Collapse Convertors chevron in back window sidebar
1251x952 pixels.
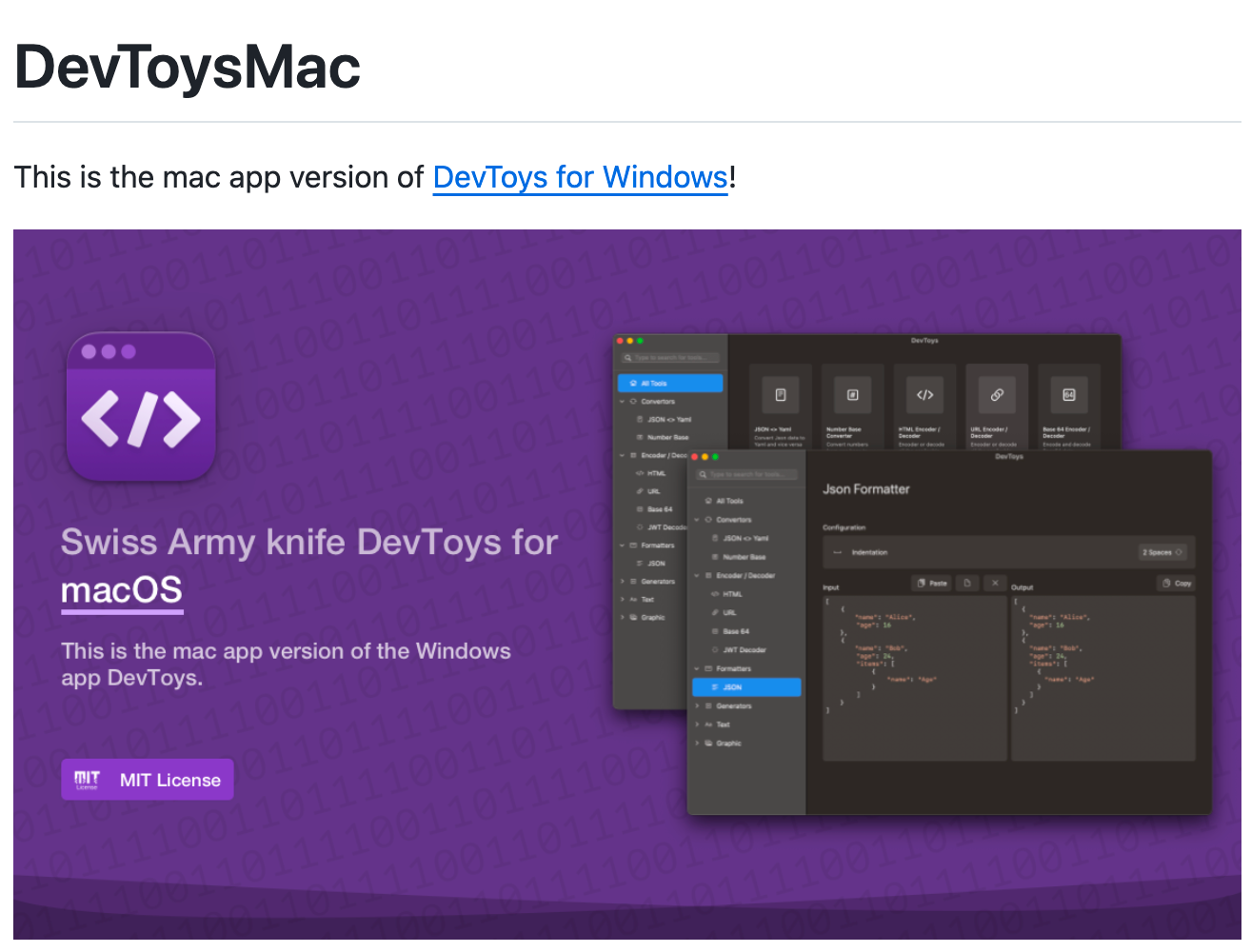point(623,402)
